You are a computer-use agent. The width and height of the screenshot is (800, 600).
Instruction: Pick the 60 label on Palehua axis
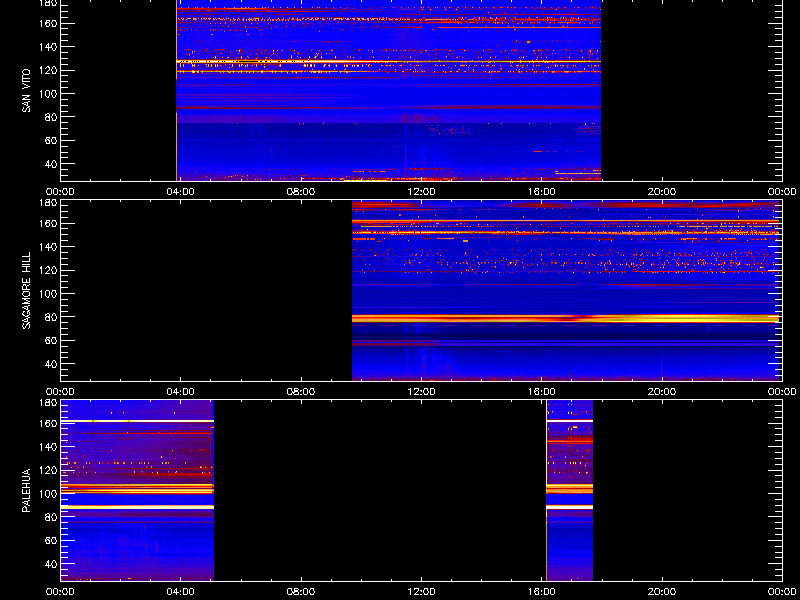pos(49,541)
